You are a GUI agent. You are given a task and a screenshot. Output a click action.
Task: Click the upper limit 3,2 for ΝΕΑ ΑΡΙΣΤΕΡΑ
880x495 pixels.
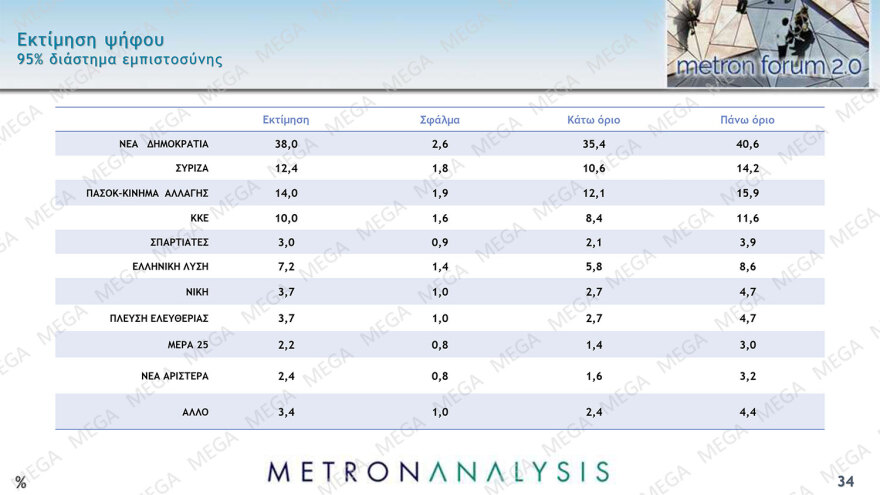[748, 376]
